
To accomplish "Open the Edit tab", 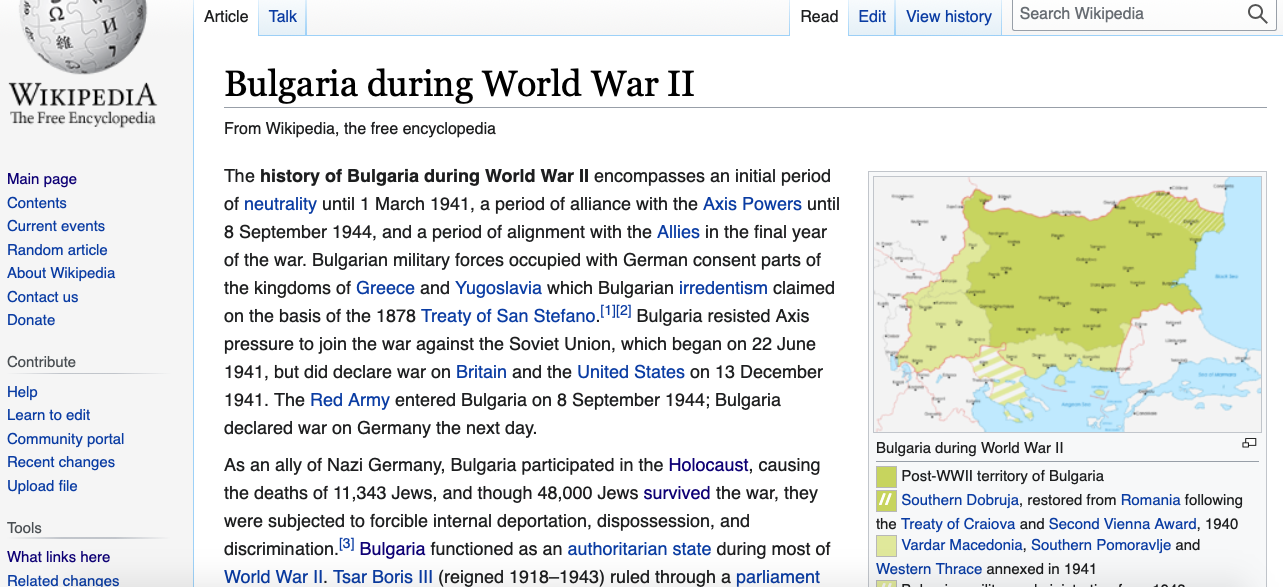I will coord(872,16).
